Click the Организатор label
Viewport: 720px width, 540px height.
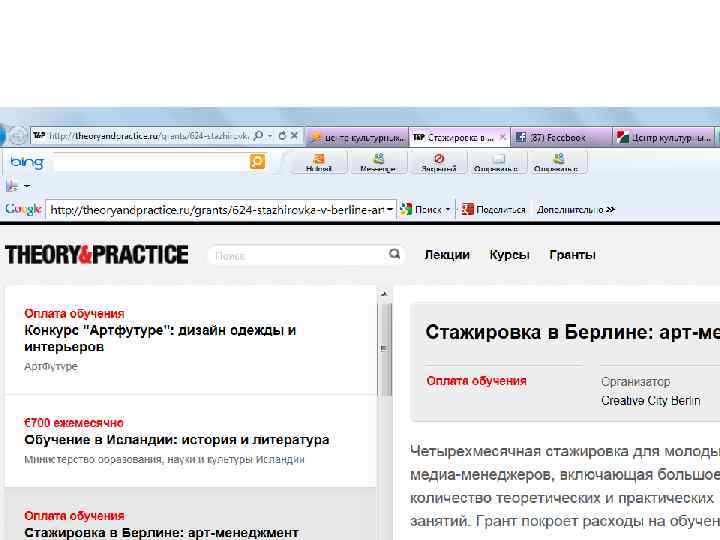tap(636, 382)
